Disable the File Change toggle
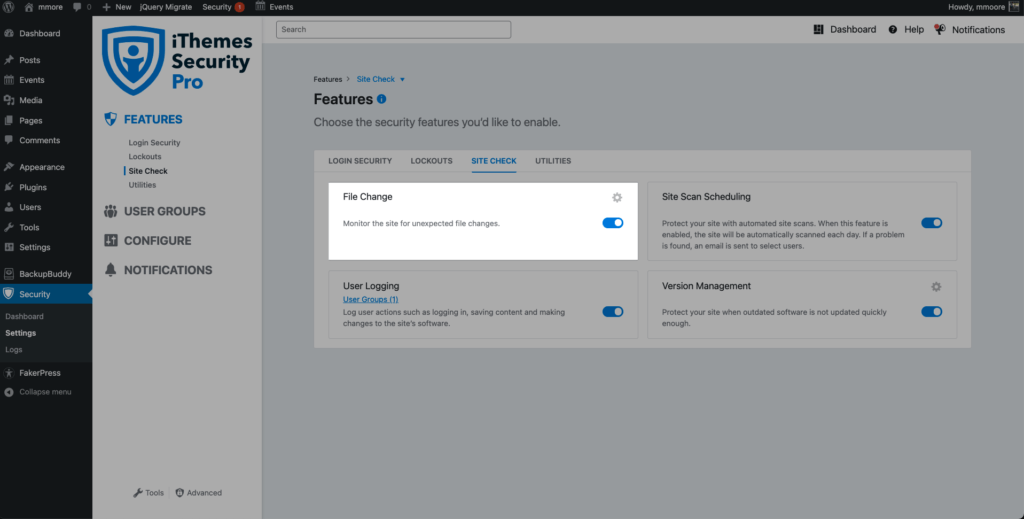The width and height of the screenshot is (1024, 519). (613, 223)
